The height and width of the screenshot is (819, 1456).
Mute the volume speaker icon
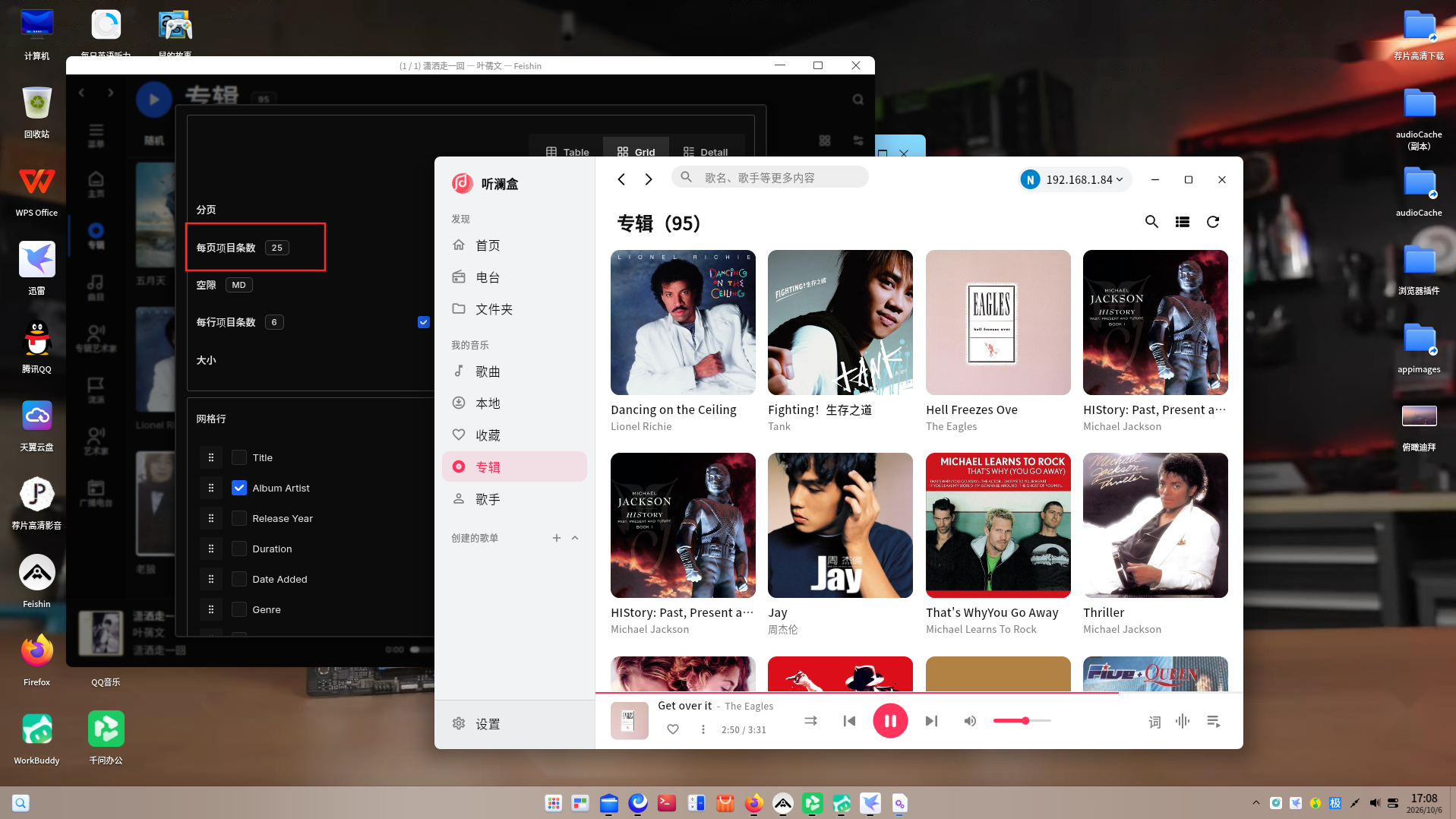(970, 721)
